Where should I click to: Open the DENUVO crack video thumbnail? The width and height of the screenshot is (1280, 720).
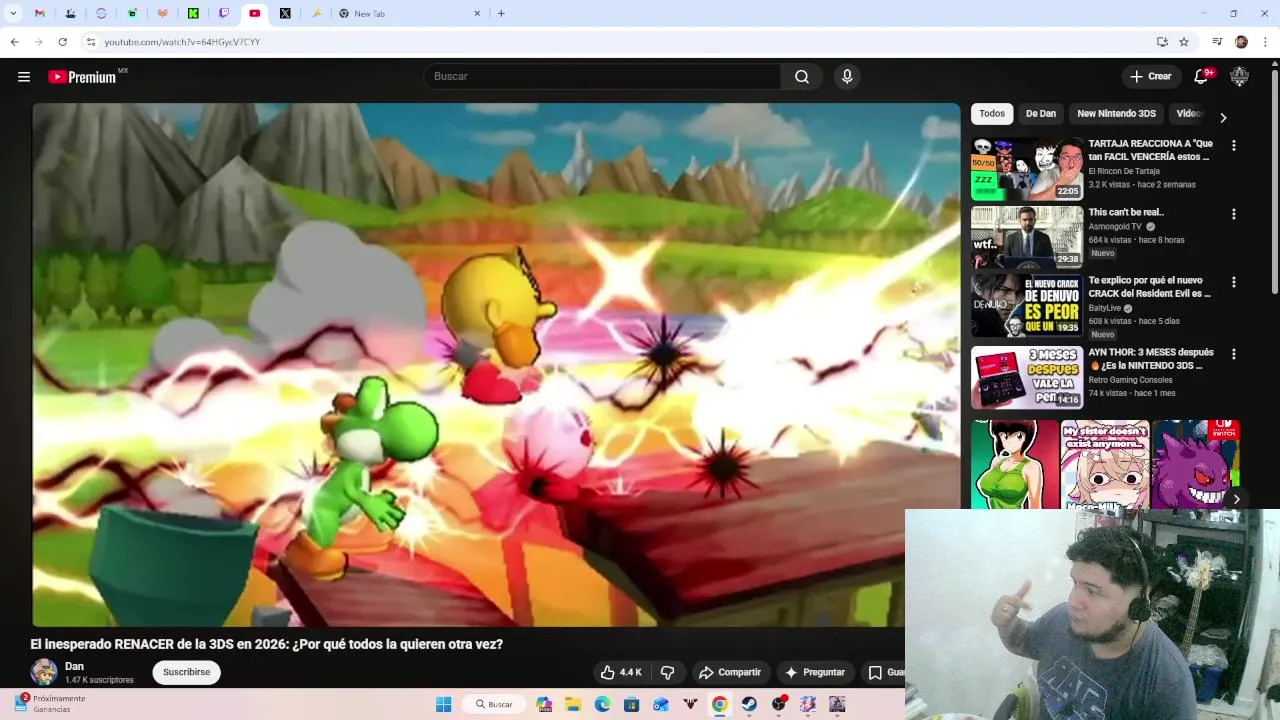(1027, 306)
